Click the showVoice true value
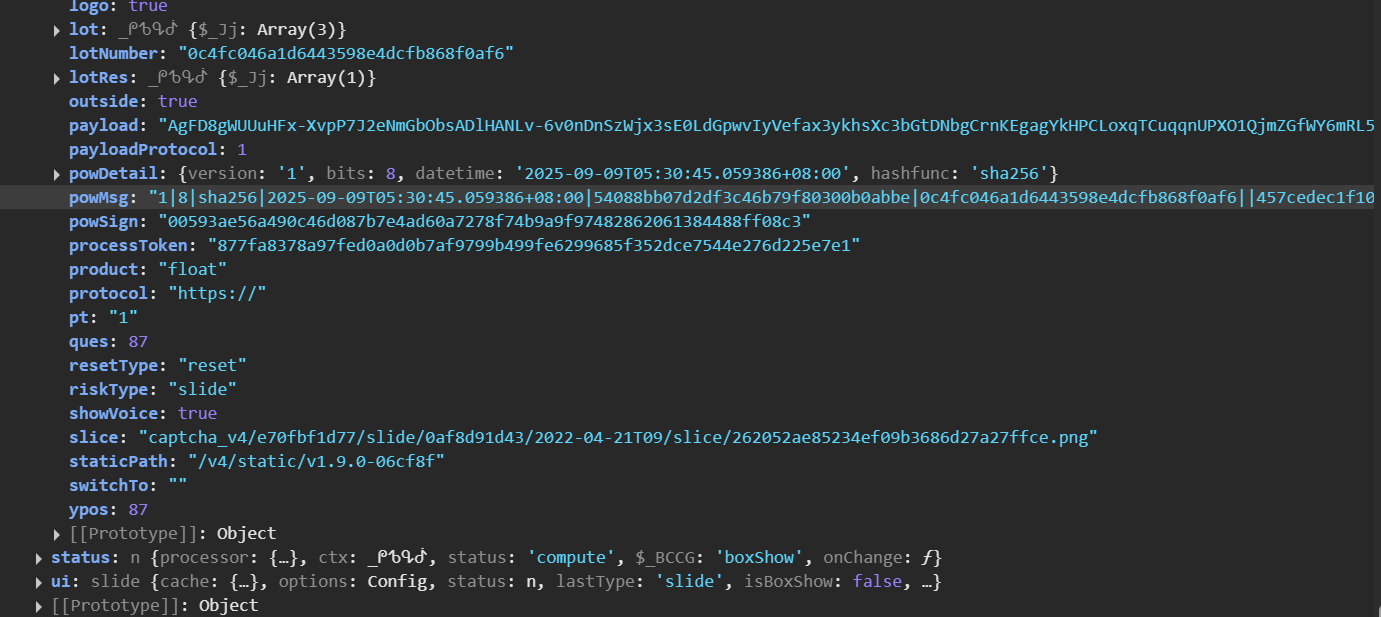This screenshot has width=1381, height=617. click(197, 413)
